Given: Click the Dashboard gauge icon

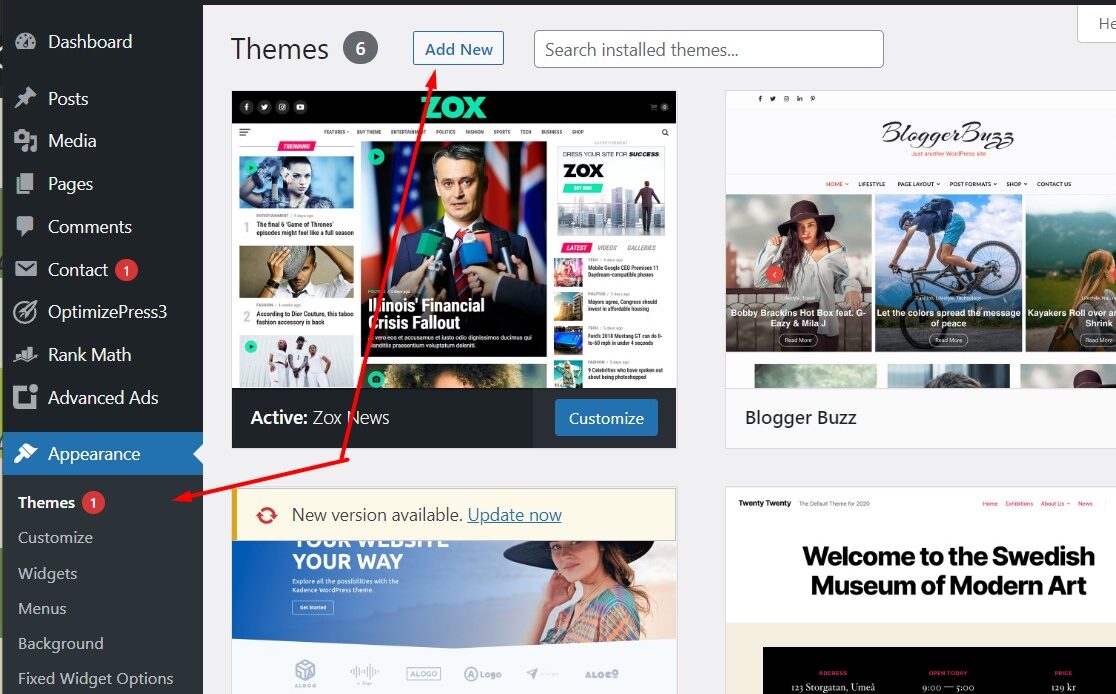Looking at the screenshot, I should 26,41.
